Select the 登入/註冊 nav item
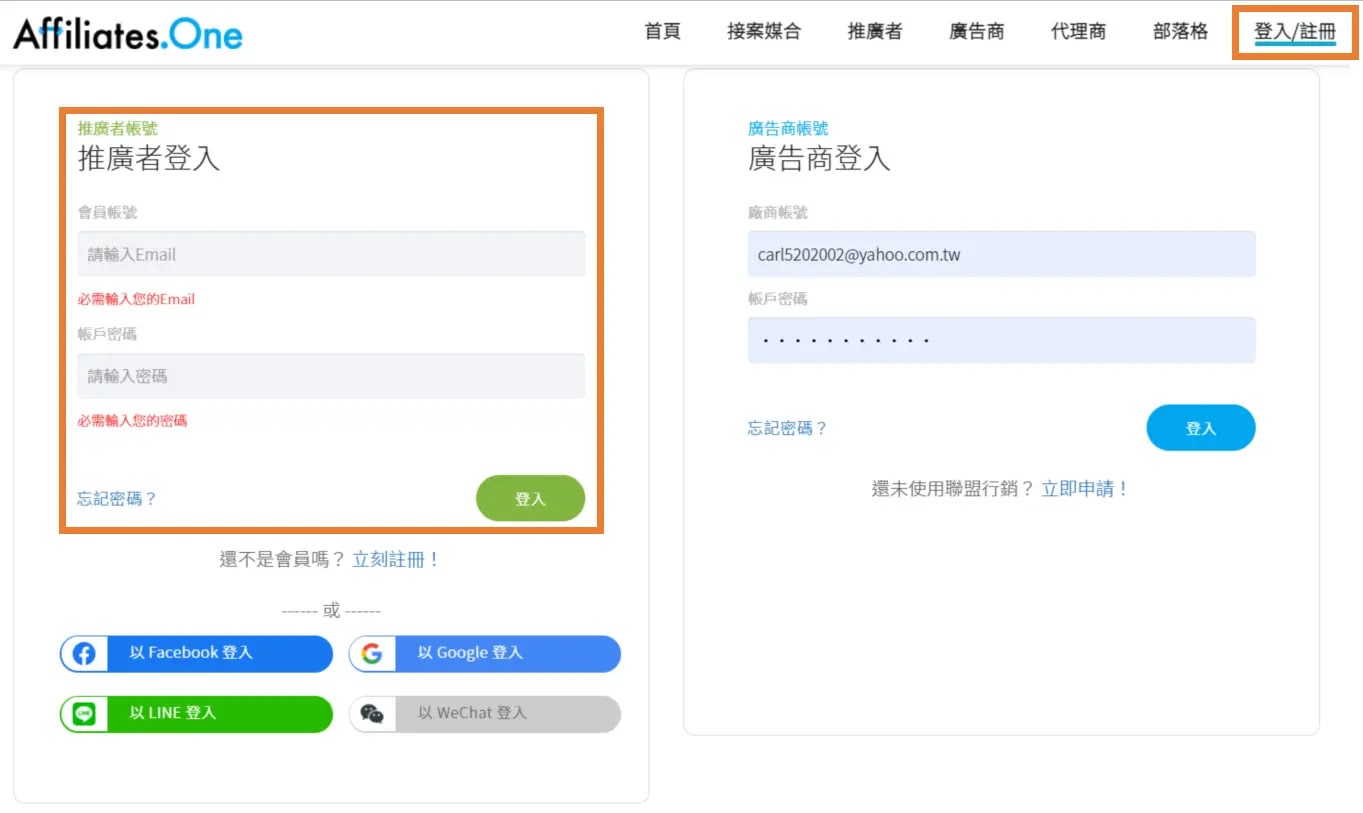Image resolution: width=1363 pixels, height=813 pixels. 1295,32
